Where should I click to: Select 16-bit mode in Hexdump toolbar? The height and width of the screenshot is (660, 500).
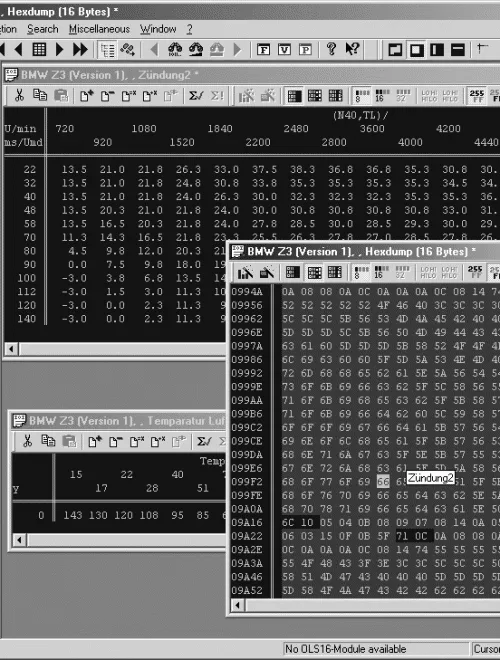382,272
